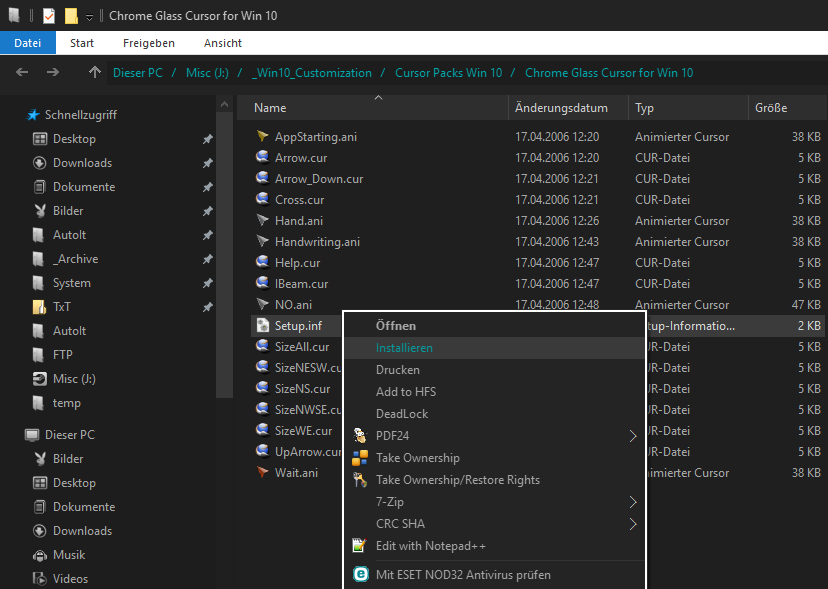Viewport: 828px width, 589px height.
Task: Click the ESET NOD32 antivirus icon
Action: click(360, 575)
